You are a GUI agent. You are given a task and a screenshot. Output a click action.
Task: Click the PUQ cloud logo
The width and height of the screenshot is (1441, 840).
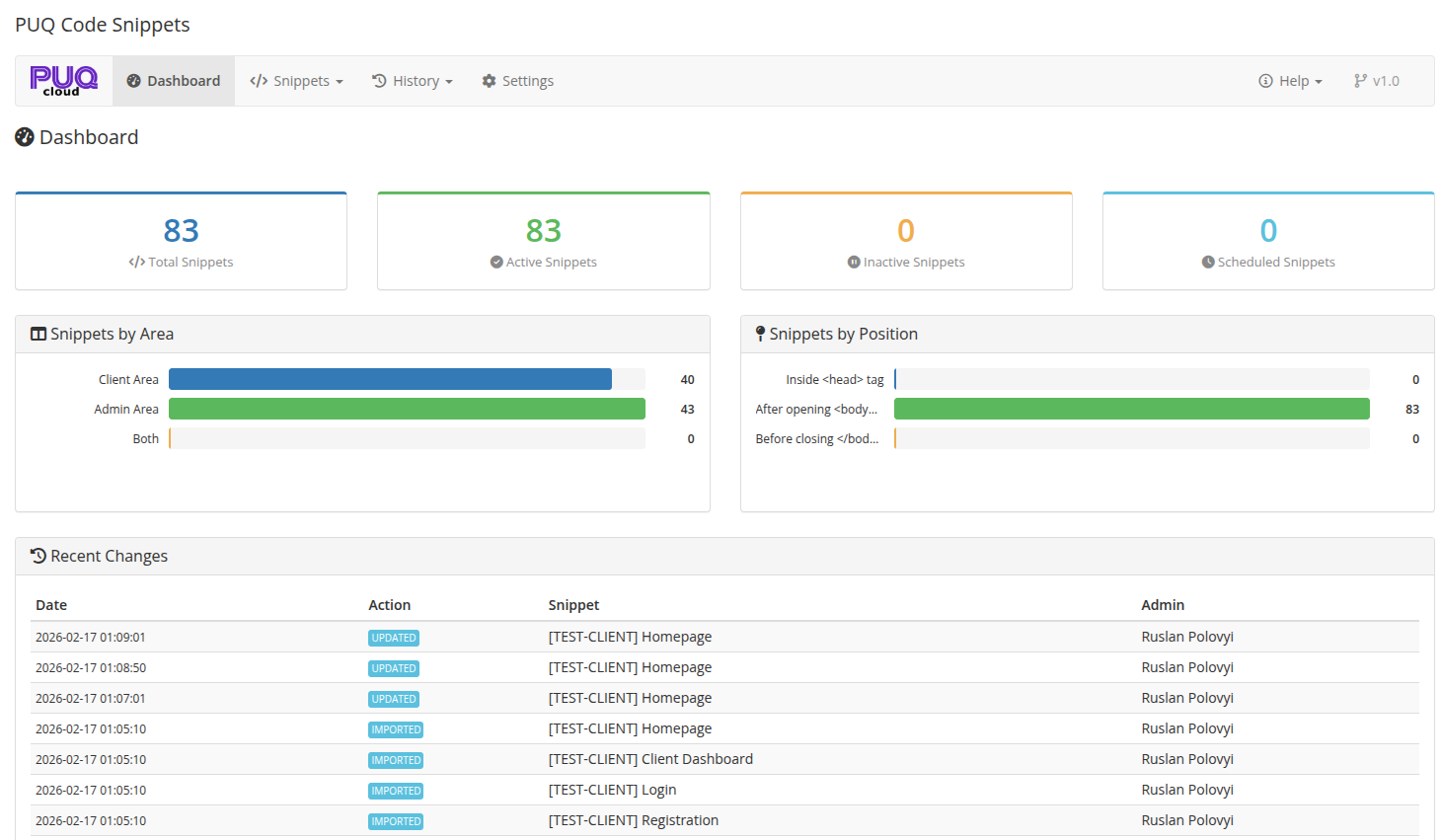pyautogui.click(x=62, y=80)
